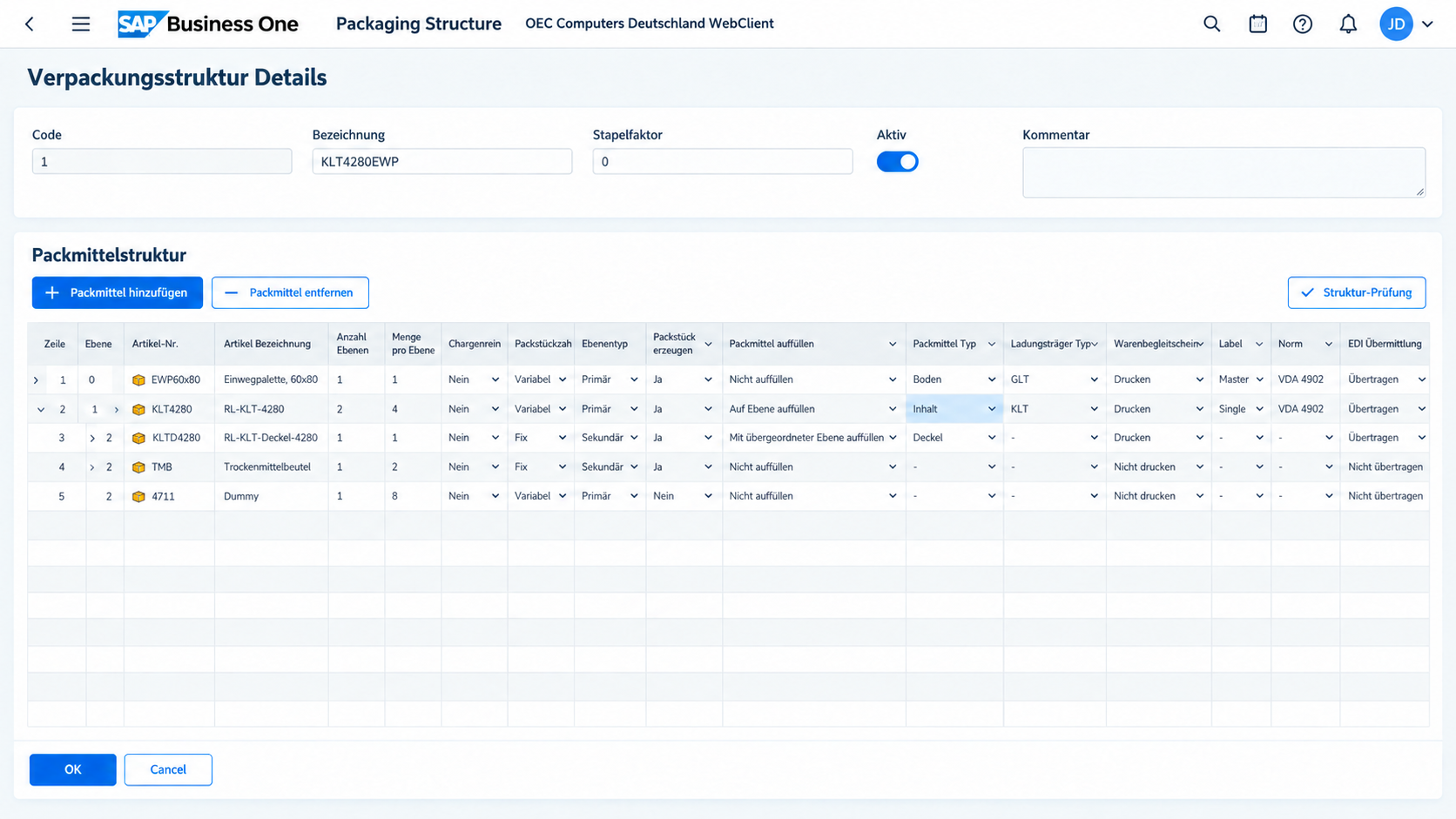Click the SAP Business One logo

(x=208, y=24)
